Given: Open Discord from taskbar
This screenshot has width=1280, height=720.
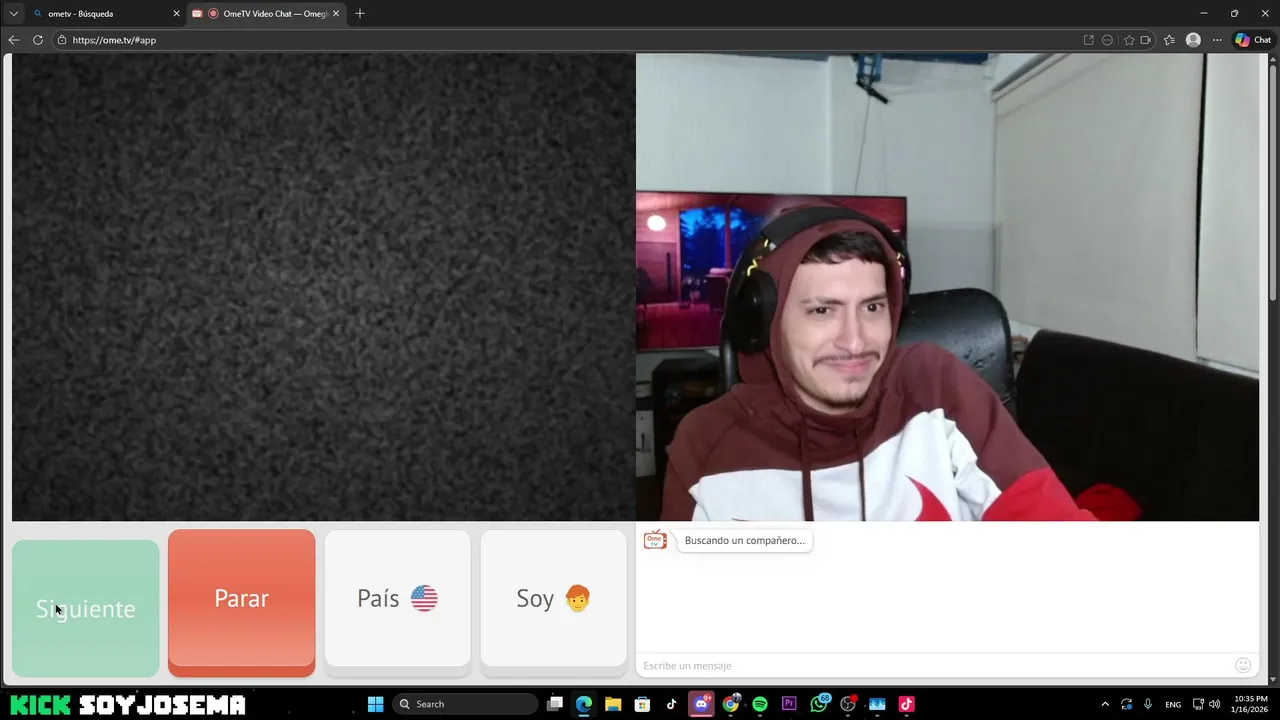Looking at the screenshot, I should click(x=701, y=704).
